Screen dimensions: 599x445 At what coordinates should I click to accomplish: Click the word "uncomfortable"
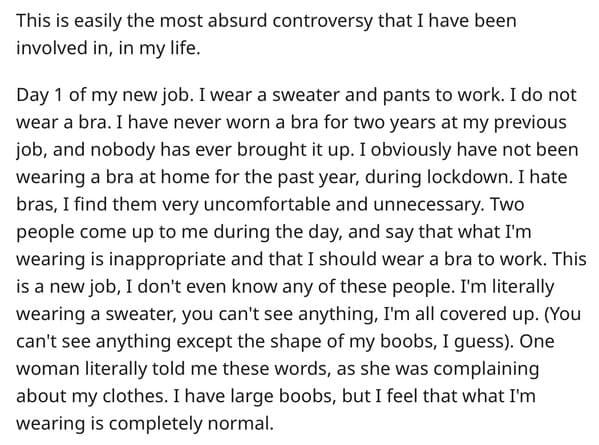tap(267, 204)
